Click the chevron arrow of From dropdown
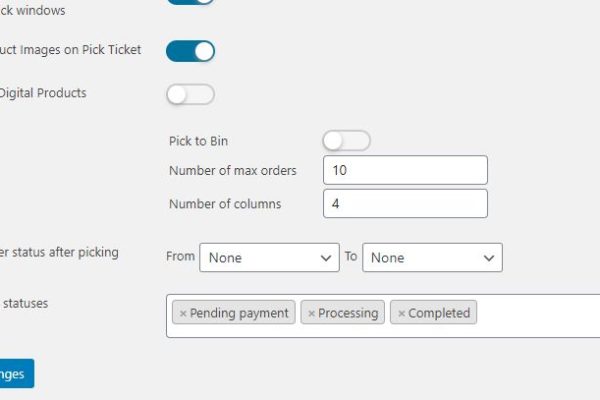The height and width of the screenshot is (400, 600). [x=326, y=258]
